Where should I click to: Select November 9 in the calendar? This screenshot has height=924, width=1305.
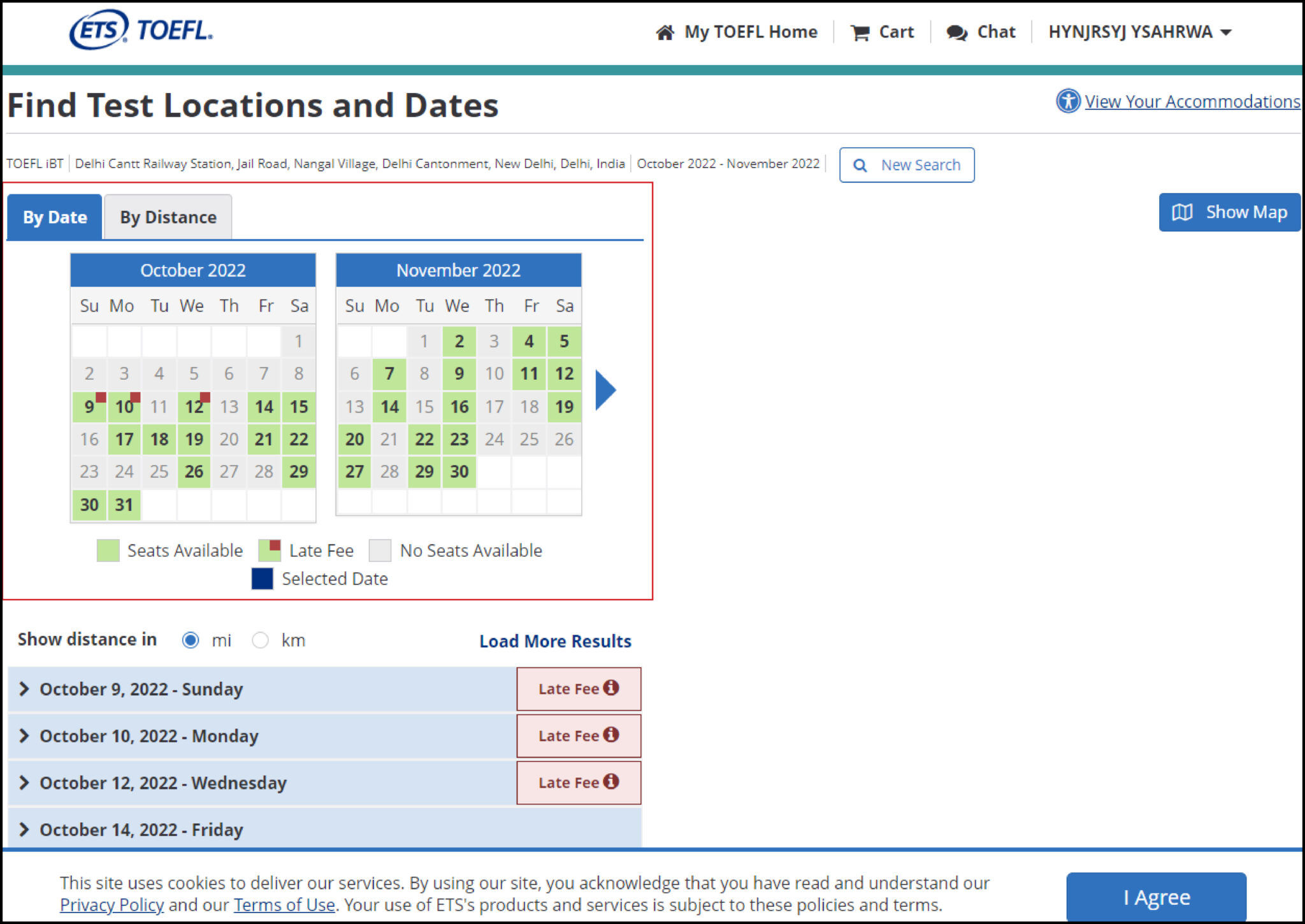459,373
